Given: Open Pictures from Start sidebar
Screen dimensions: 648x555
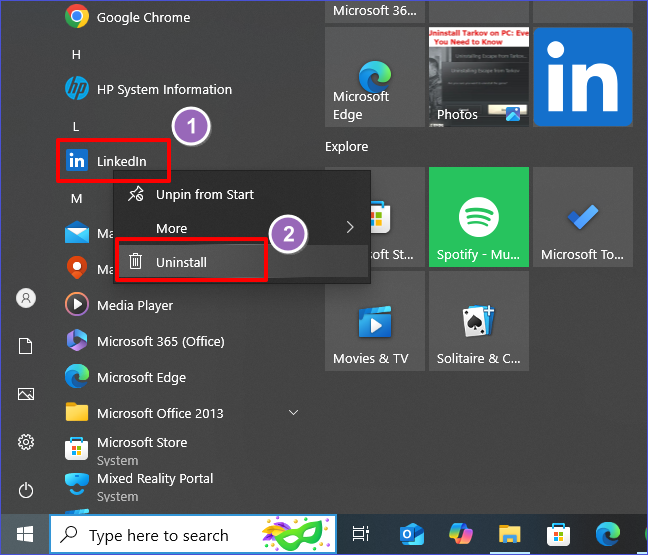Looking at the screenshot, I should (26, 394).
